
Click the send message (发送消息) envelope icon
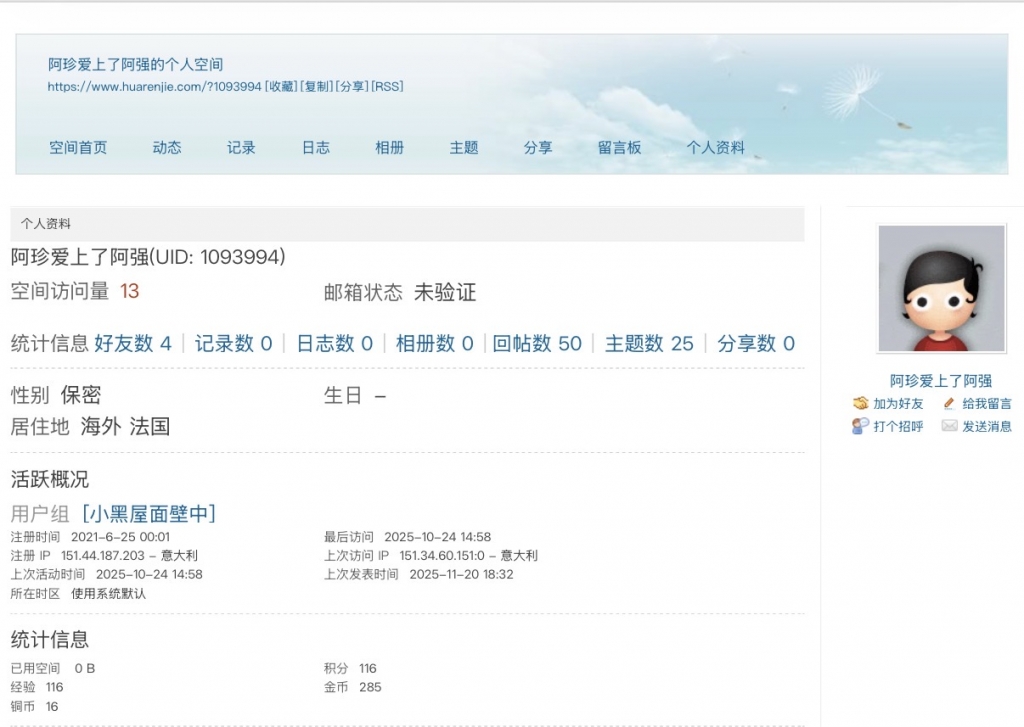point(949,426)
